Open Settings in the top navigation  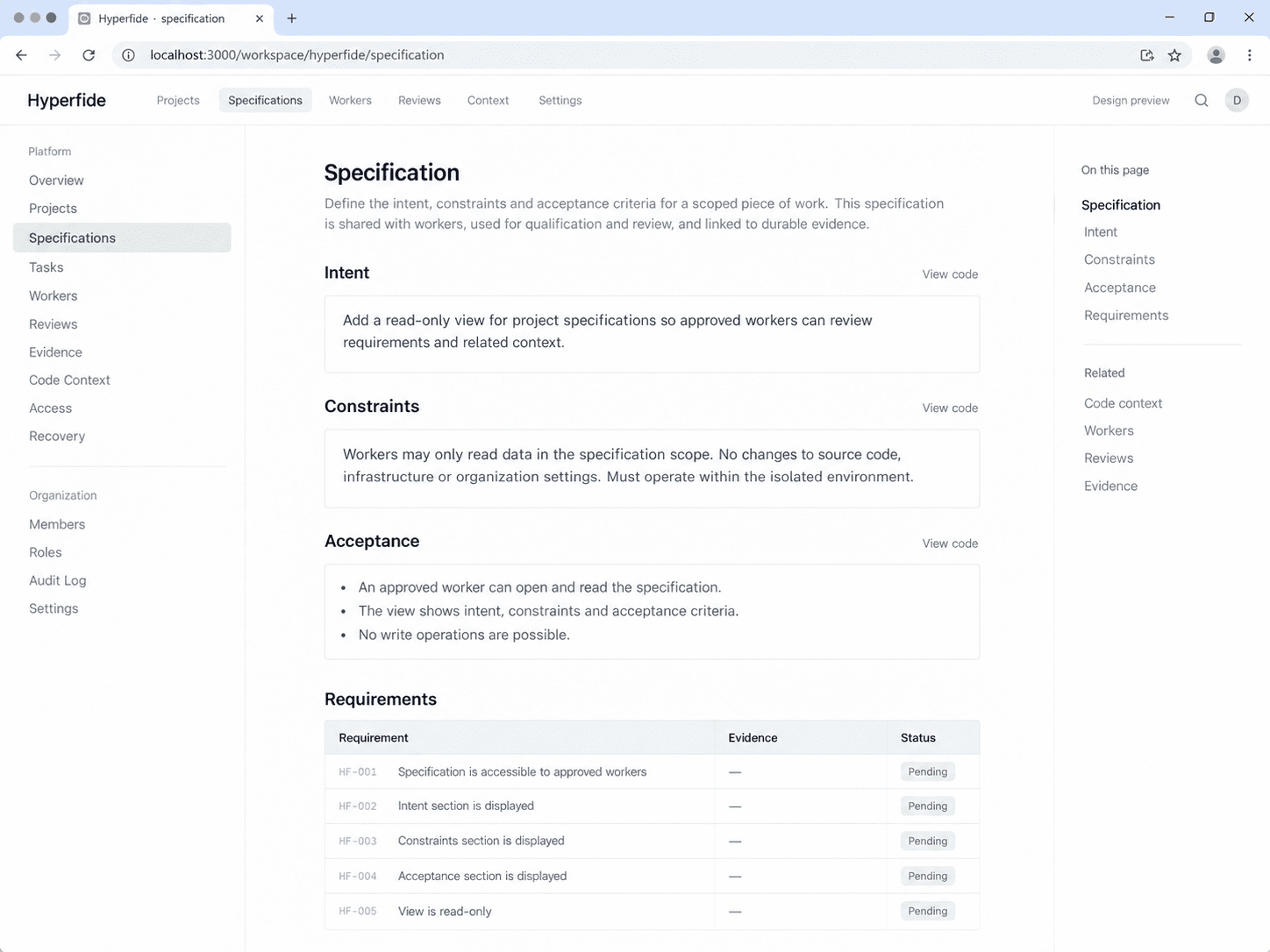point(560,101)
